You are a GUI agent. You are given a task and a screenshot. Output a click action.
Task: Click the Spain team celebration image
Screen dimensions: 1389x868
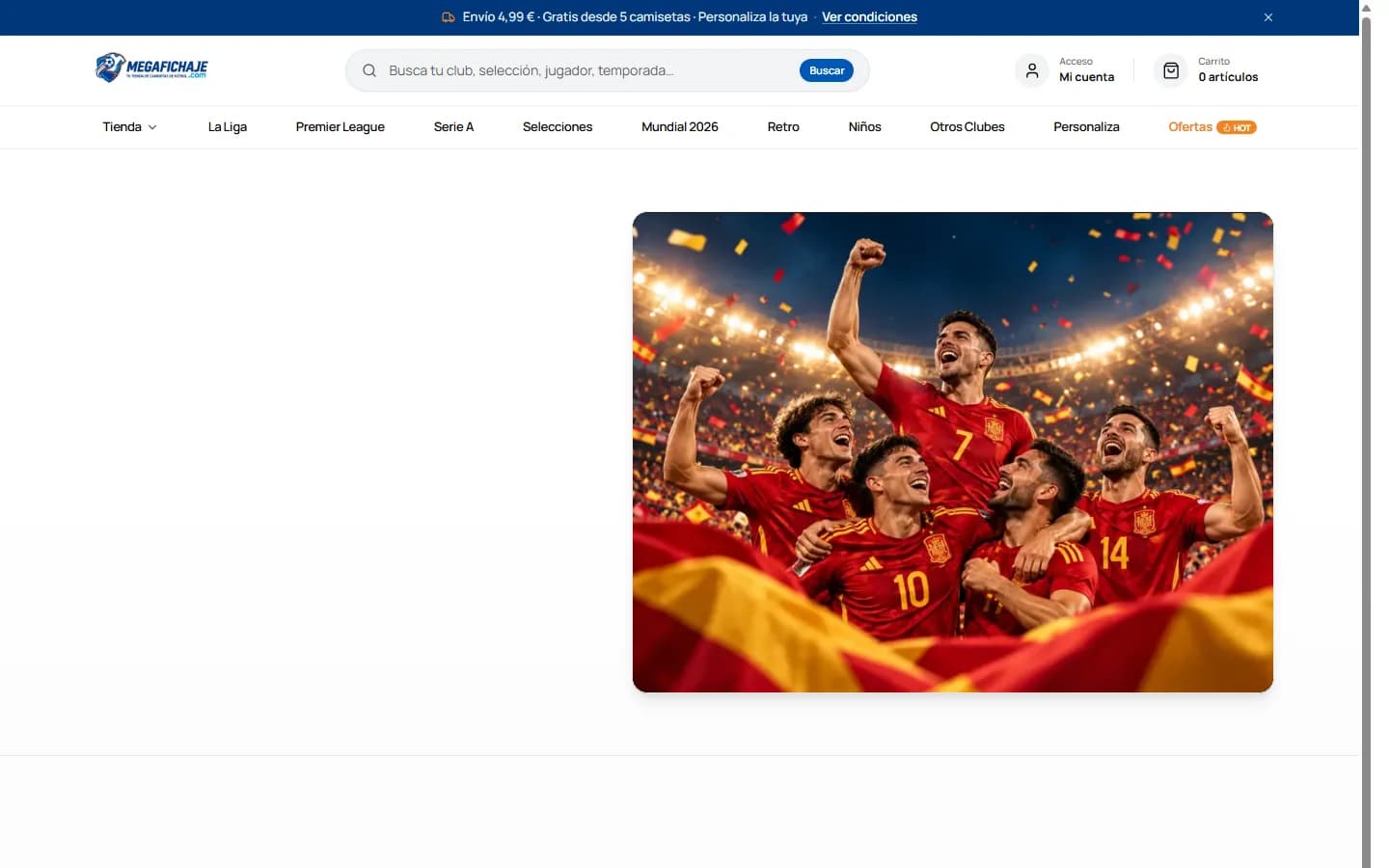953,452
